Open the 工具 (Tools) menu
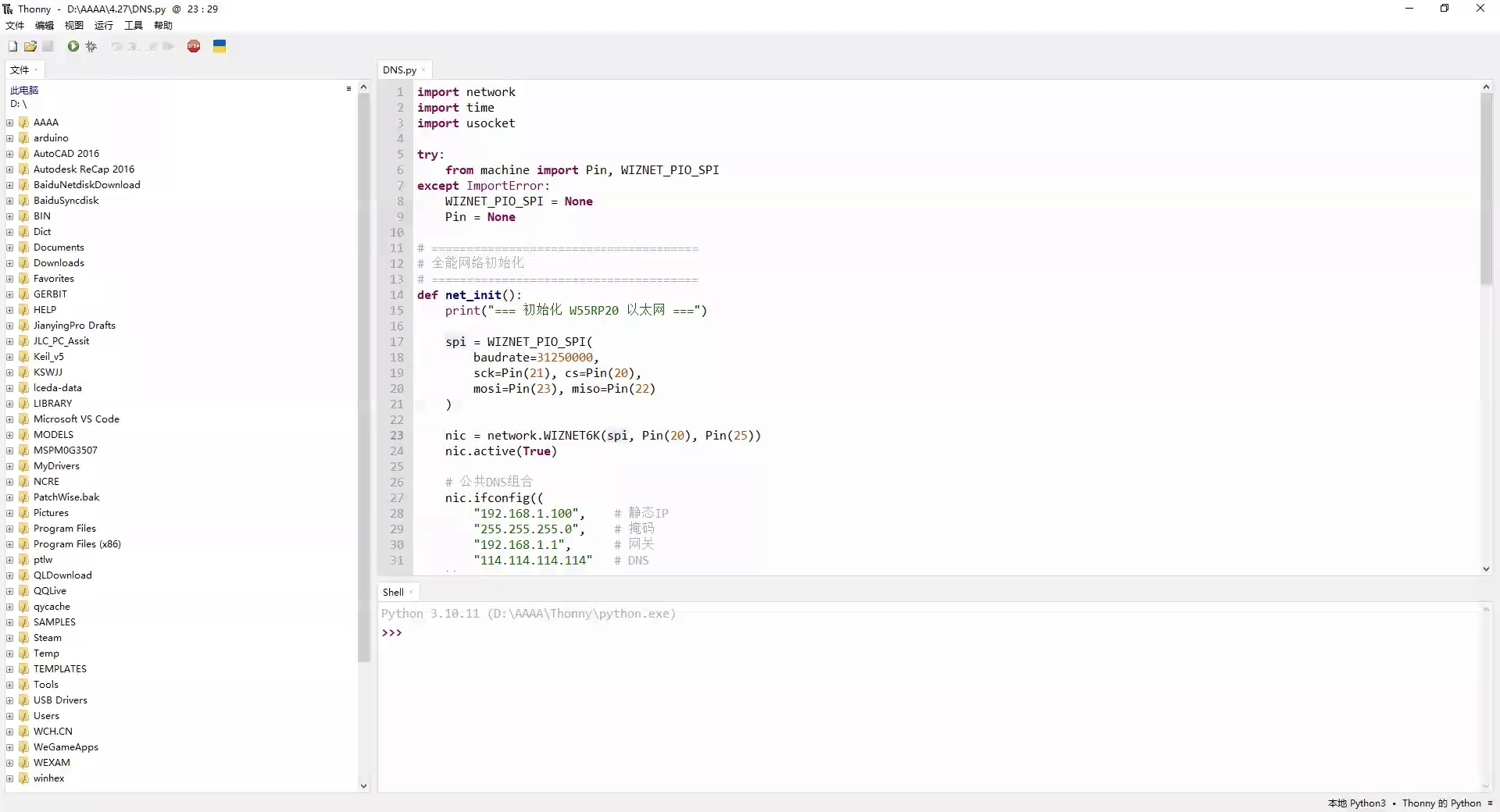The image size is (1500, 812). coord(134,26)
